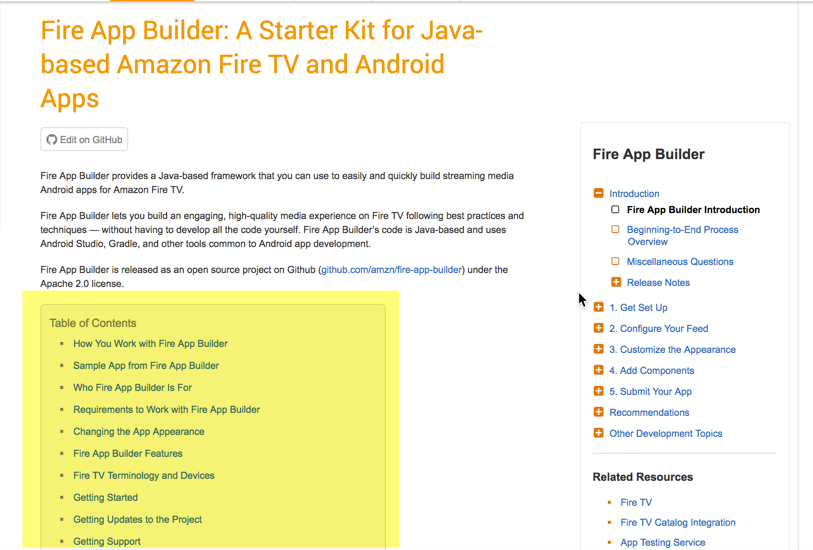Expand Other Development Topics plus icon

point(598,433)
